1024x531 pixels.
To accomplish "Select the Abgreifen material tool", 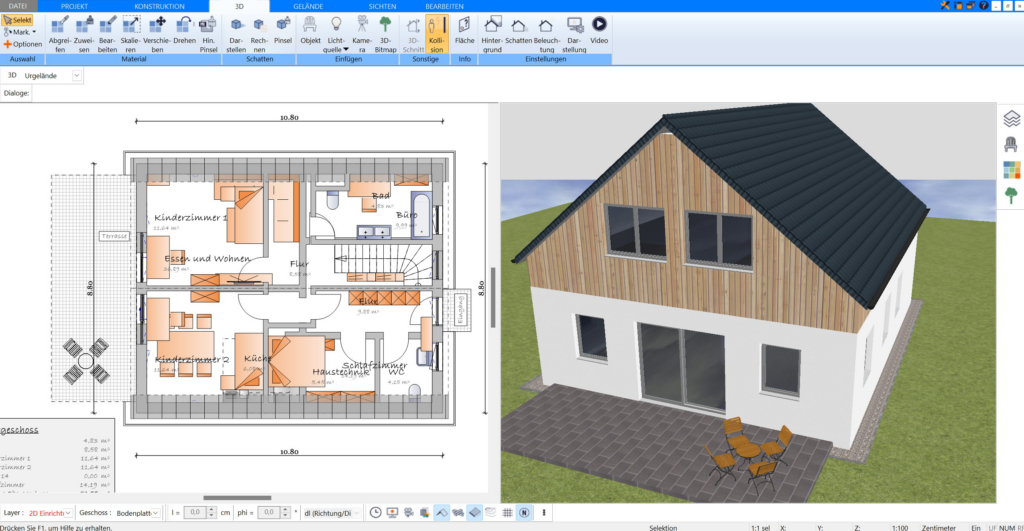I will [x=59, y=35].
